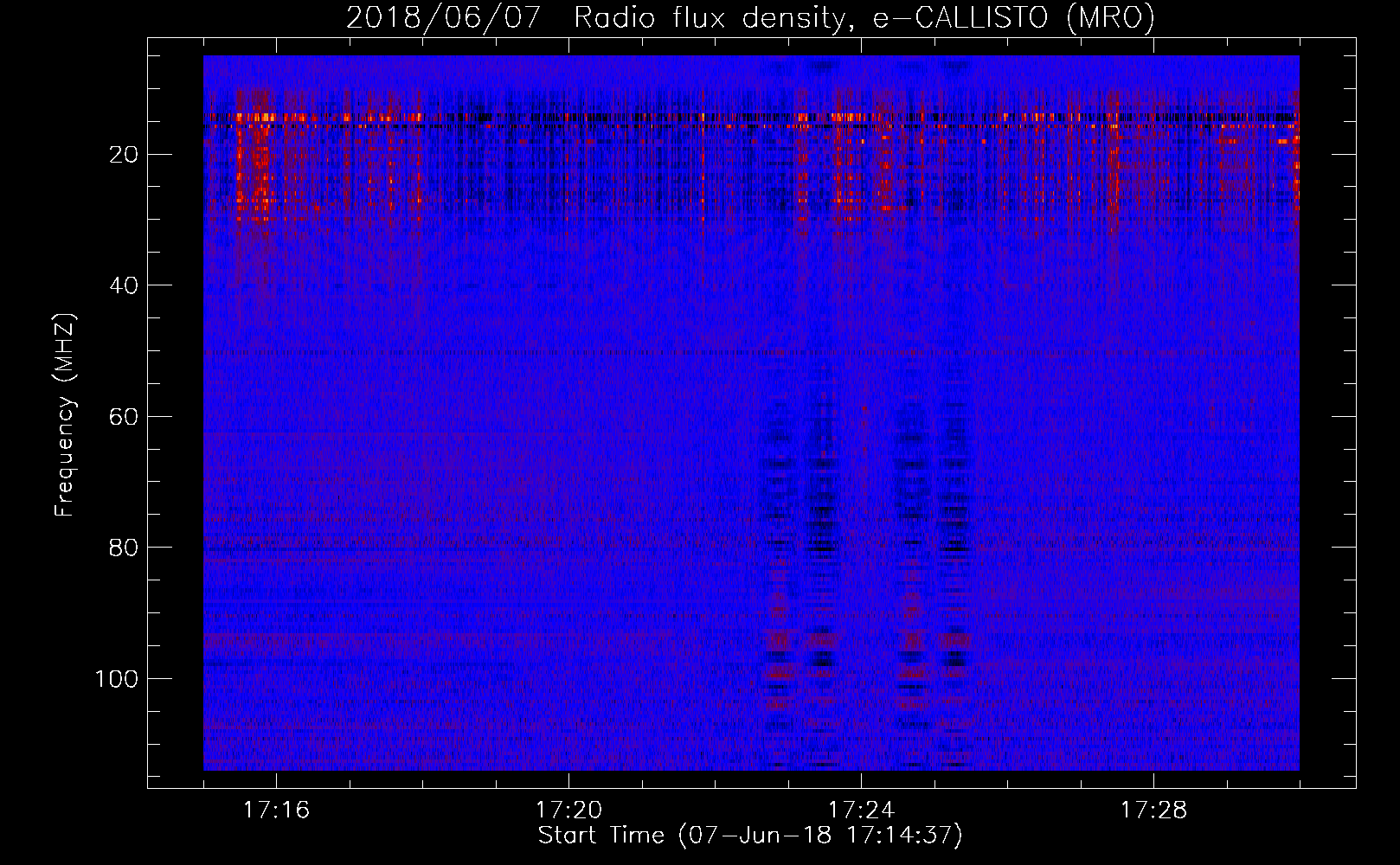Click the 80 MHz frequency tick label
1400x865 pixels.
point(124,548)
